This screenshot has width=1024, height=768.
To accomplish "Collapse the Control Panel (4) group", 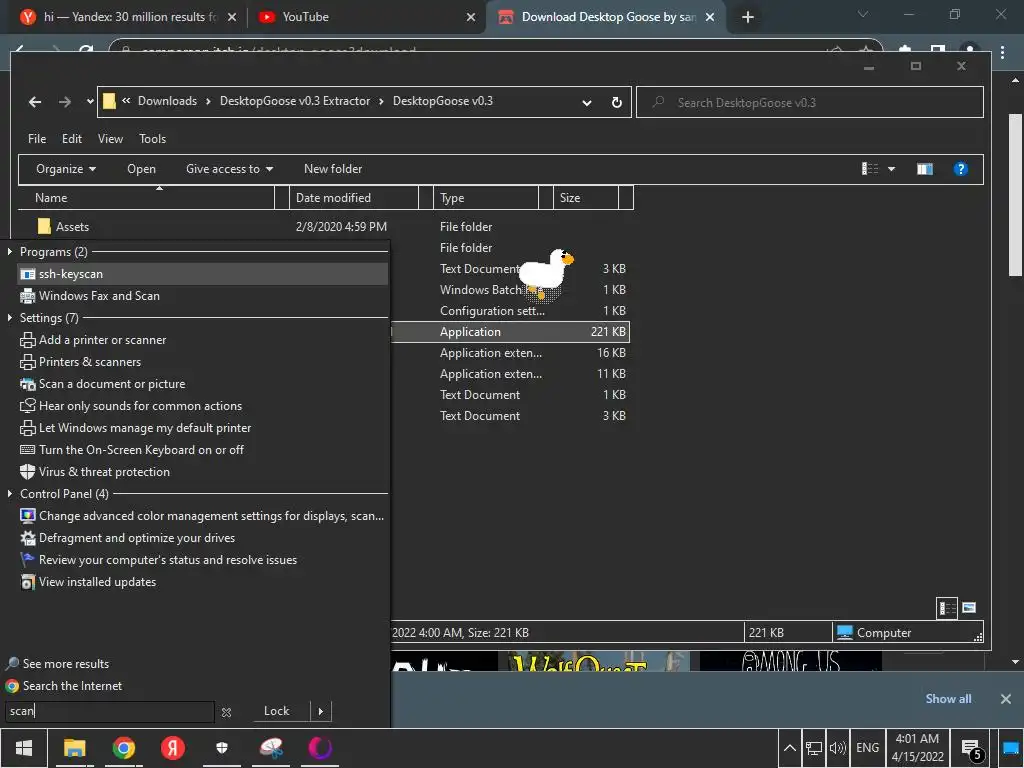I will point(10,494).
